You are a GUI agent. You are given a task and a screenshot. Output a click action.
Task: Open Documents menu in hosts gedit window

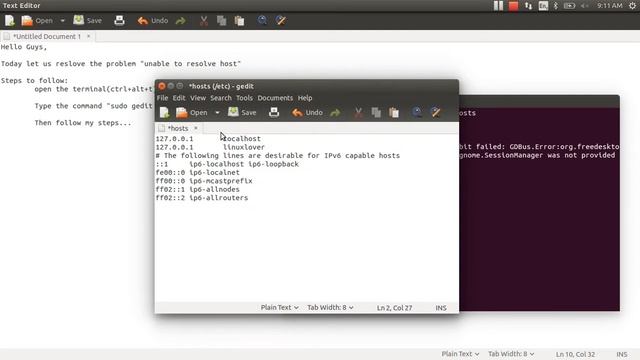click(x=275, y=98)
